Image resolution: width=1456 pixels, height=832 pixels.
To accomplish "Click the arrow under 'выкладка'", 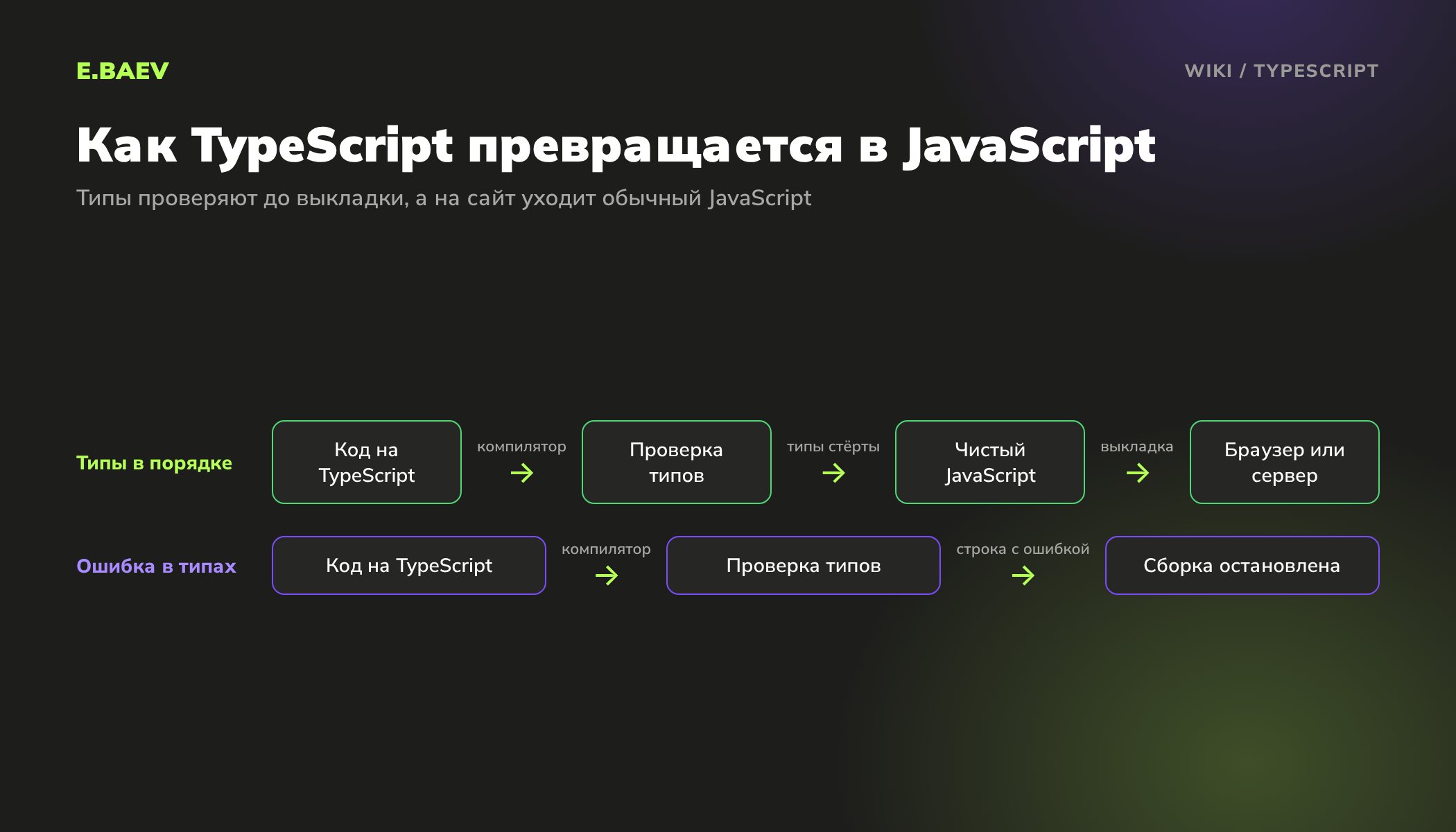I will tap(1138, 474).
